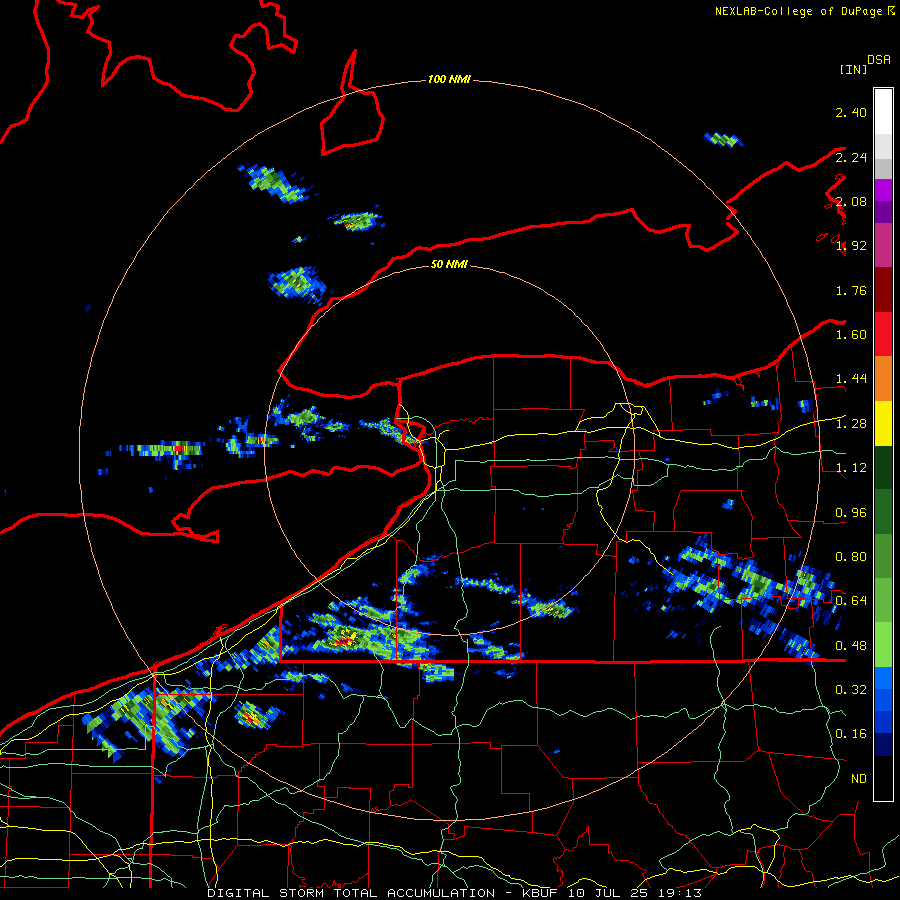900x900 pixels.
Task: Pick the light blue legend swatch
Action: 883,678
